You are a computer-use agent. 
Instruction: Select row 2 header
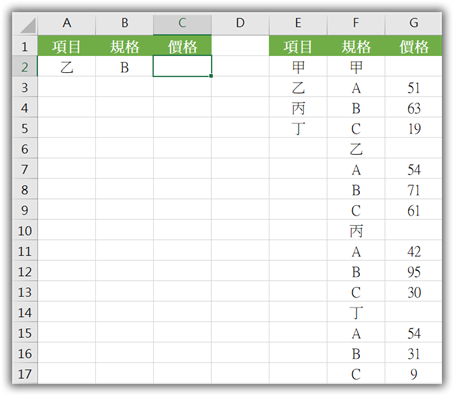(25, 66)
